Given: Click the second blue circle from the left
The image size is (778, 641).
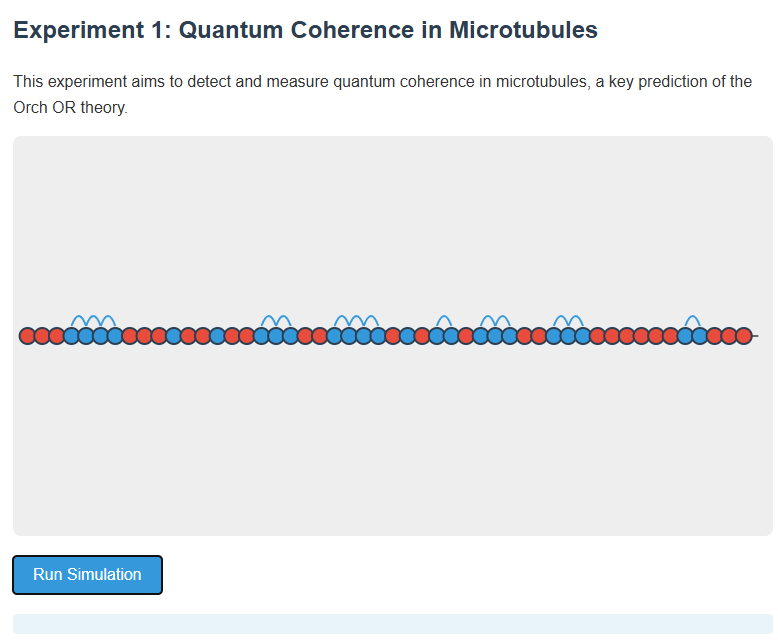Looking at the screenshot, I should point(86,336).
